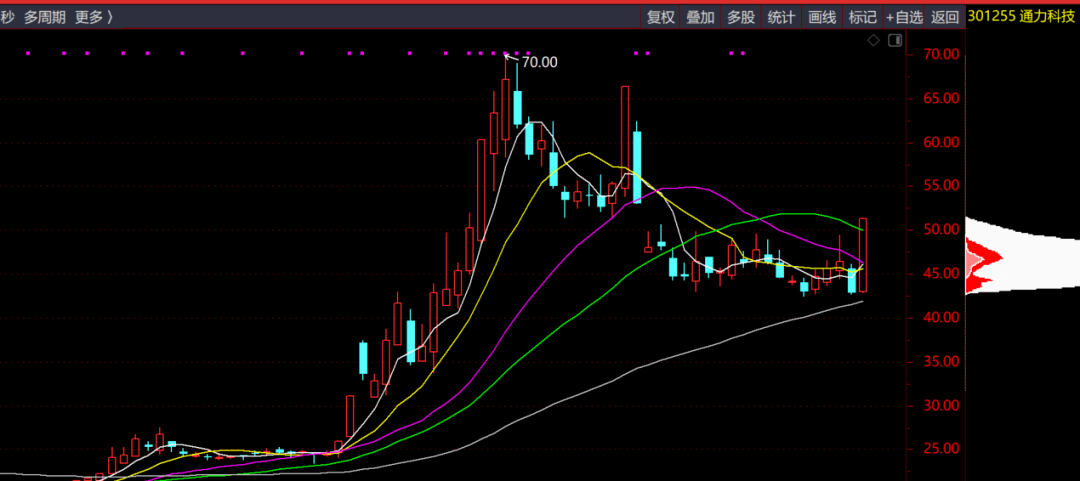The width and height of the screenshot is (1080, 481).
Task: Click the 40.00 price axis label
Action: tap(942, 318)
